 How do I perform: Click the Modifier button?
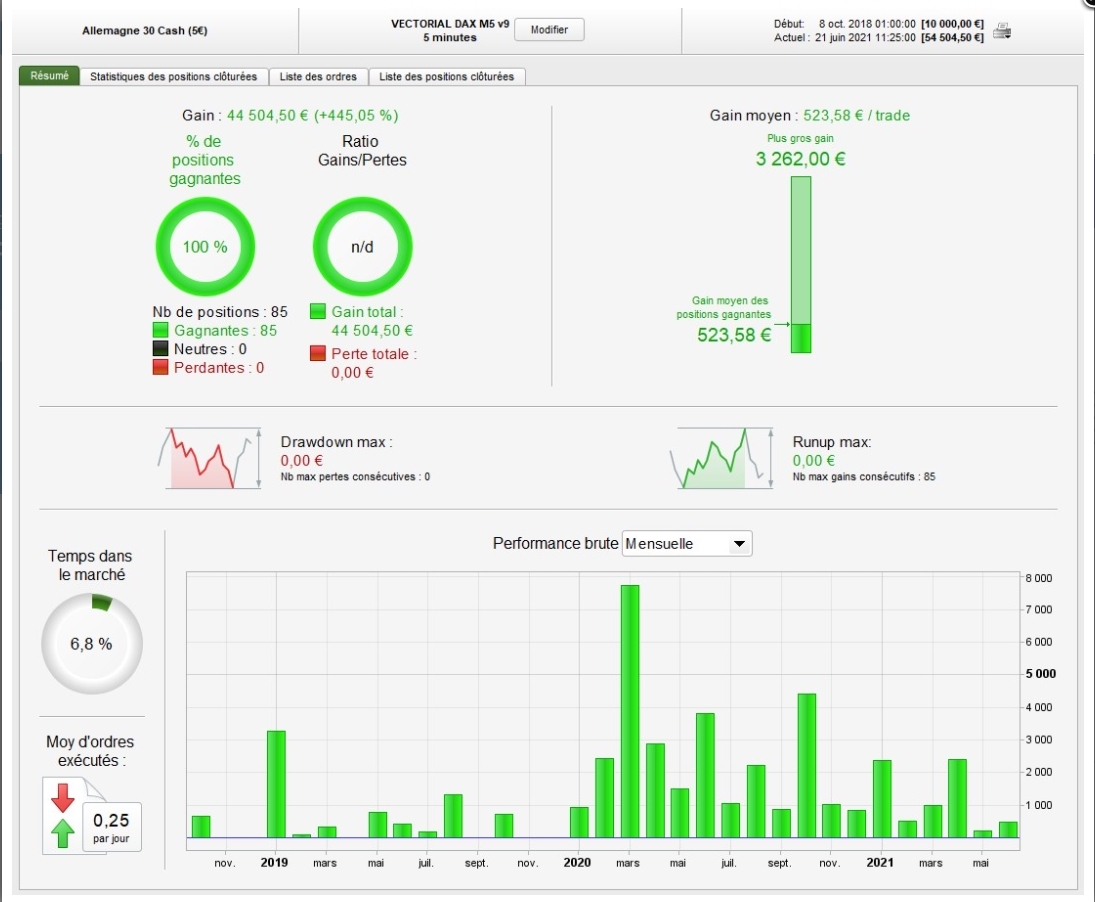click(549, 29)
